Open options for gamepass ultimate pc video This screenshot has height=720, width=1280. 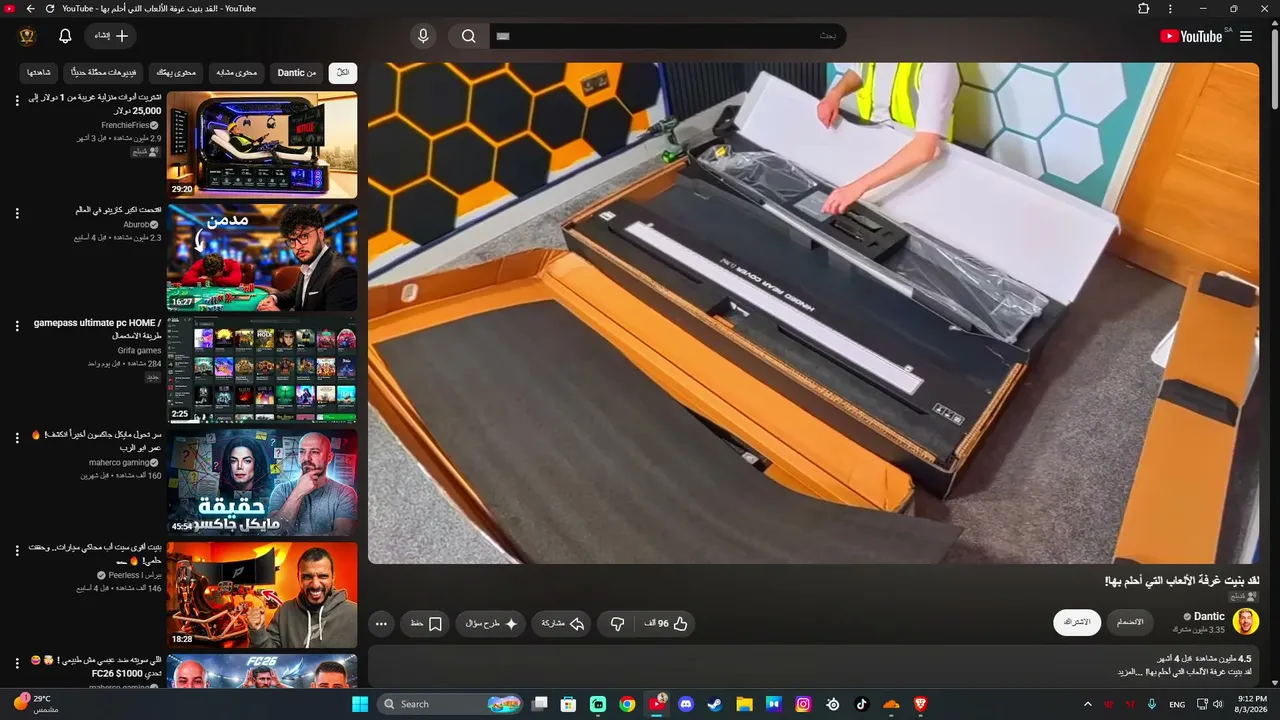(x=17, y=326)
